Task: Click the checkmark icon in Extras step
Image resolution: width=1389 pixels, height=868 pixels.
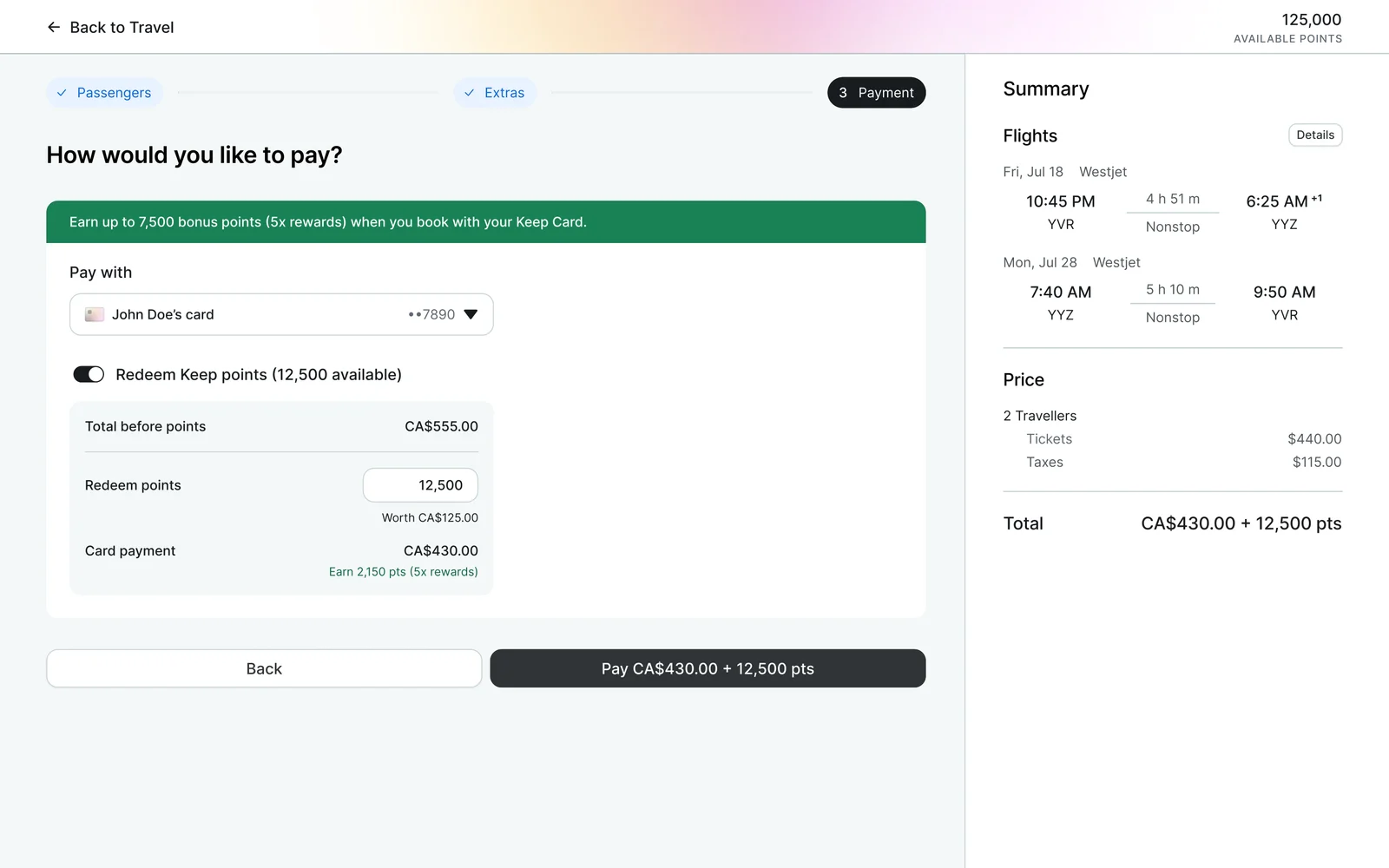Action: [x=469, y=93]
